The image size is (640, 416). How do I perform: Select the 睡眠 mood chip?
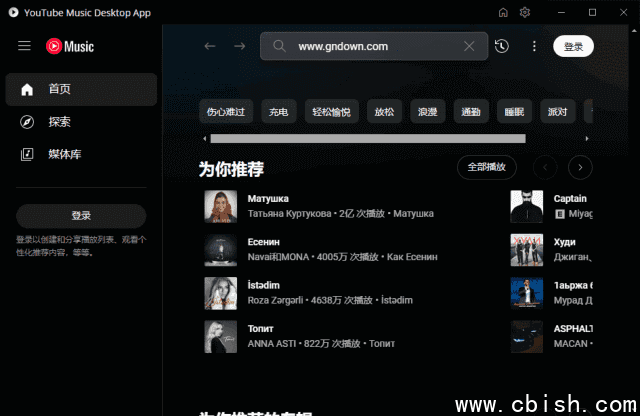514,112
